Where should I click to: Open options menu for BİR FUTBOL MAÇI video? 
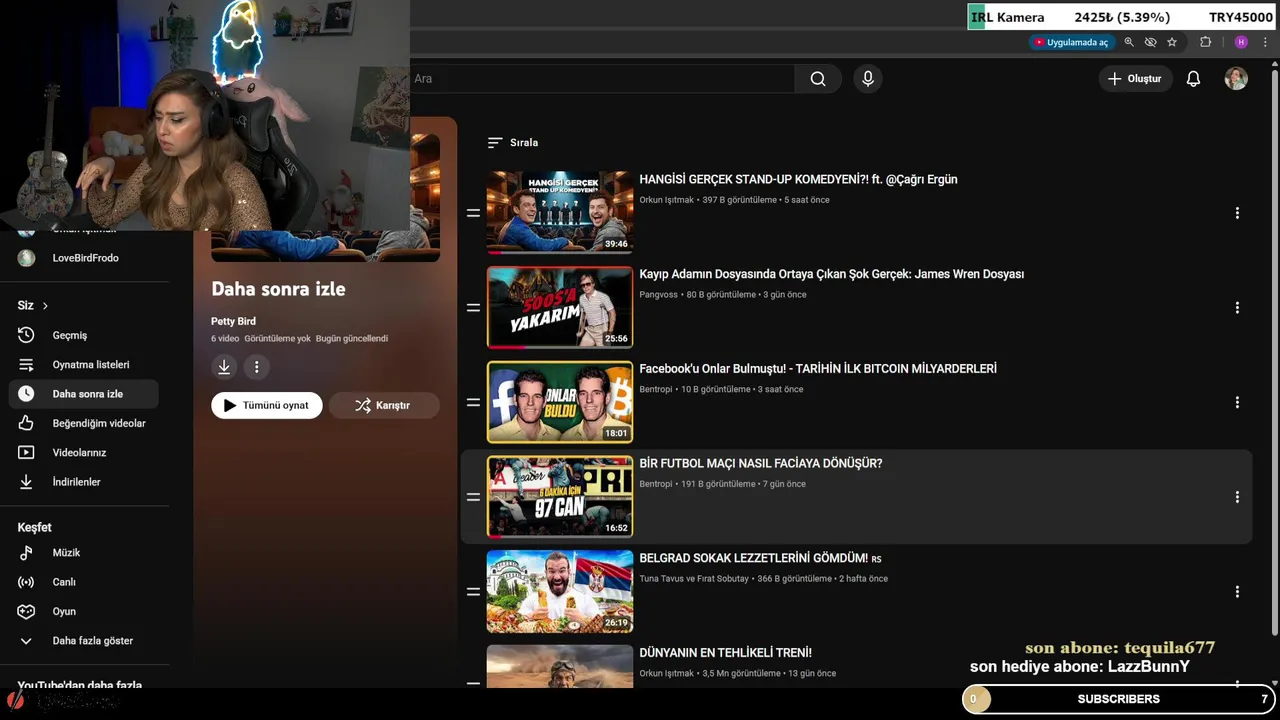point(1237,497)
